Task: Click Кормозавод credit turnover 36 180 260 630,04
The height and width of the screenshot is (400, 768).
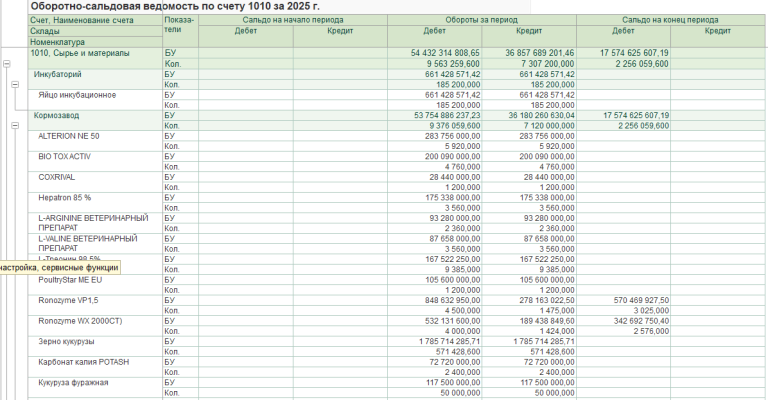Action: tap(541, 116)
